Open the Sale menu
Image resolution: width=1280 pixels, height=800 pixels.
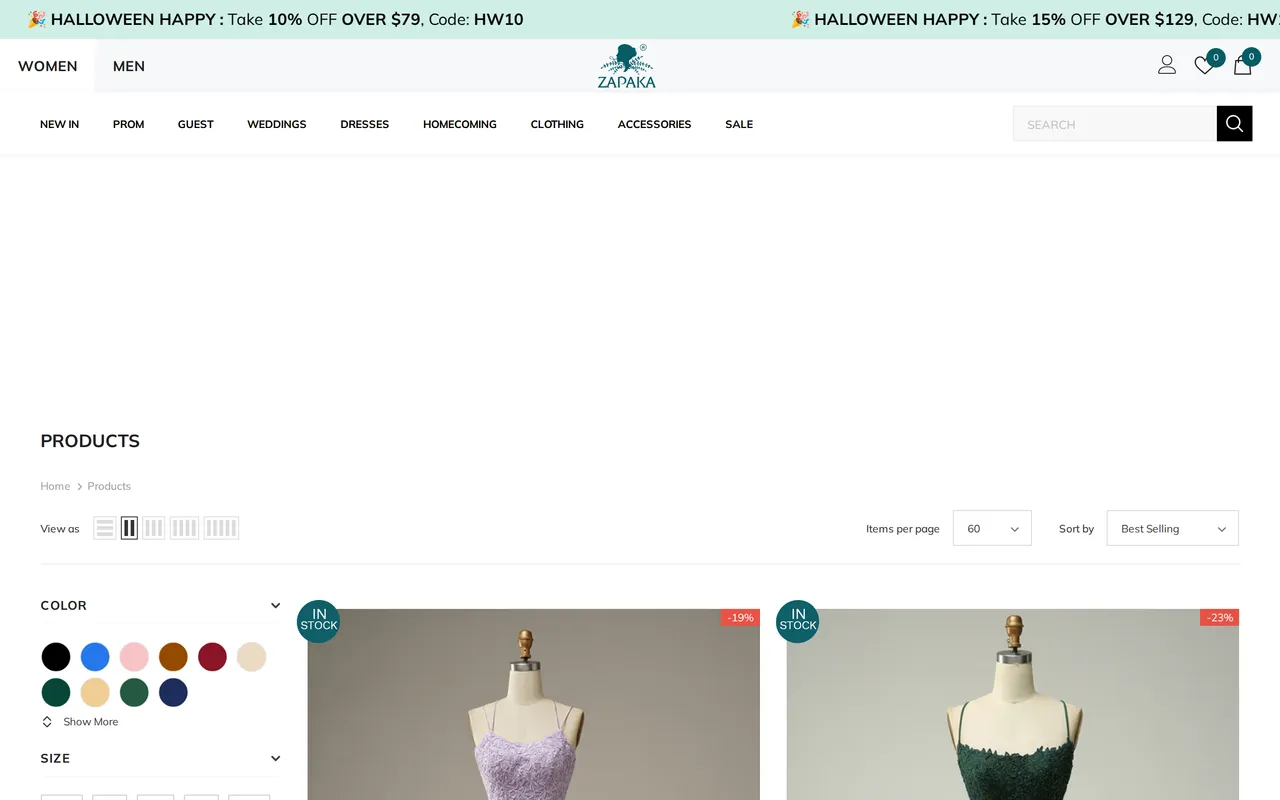pyautogui.click(x=739, y=124)
